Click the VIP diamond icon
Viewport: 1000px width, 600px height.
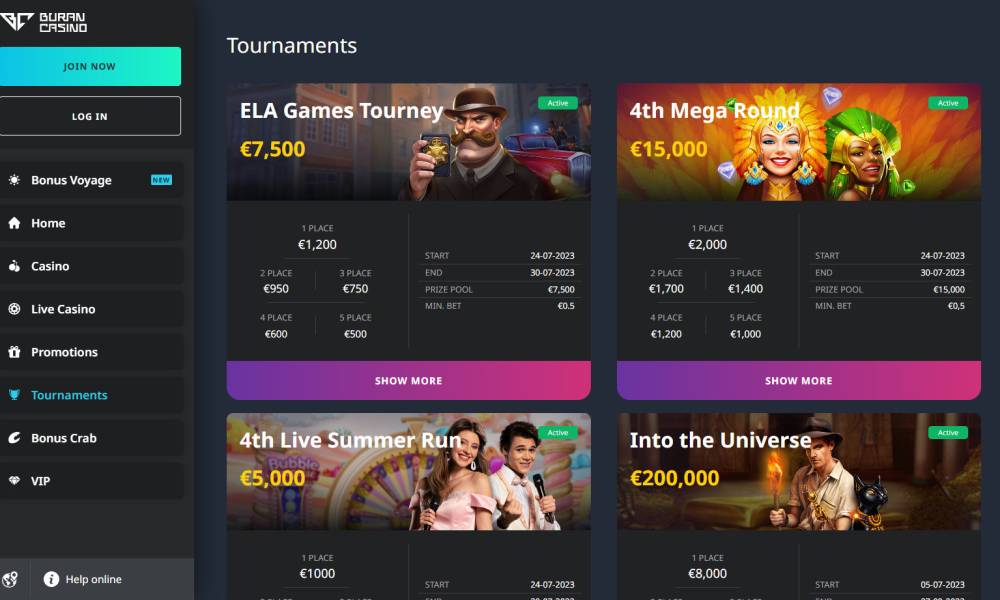pyautogui.click(x=14, y=481)
